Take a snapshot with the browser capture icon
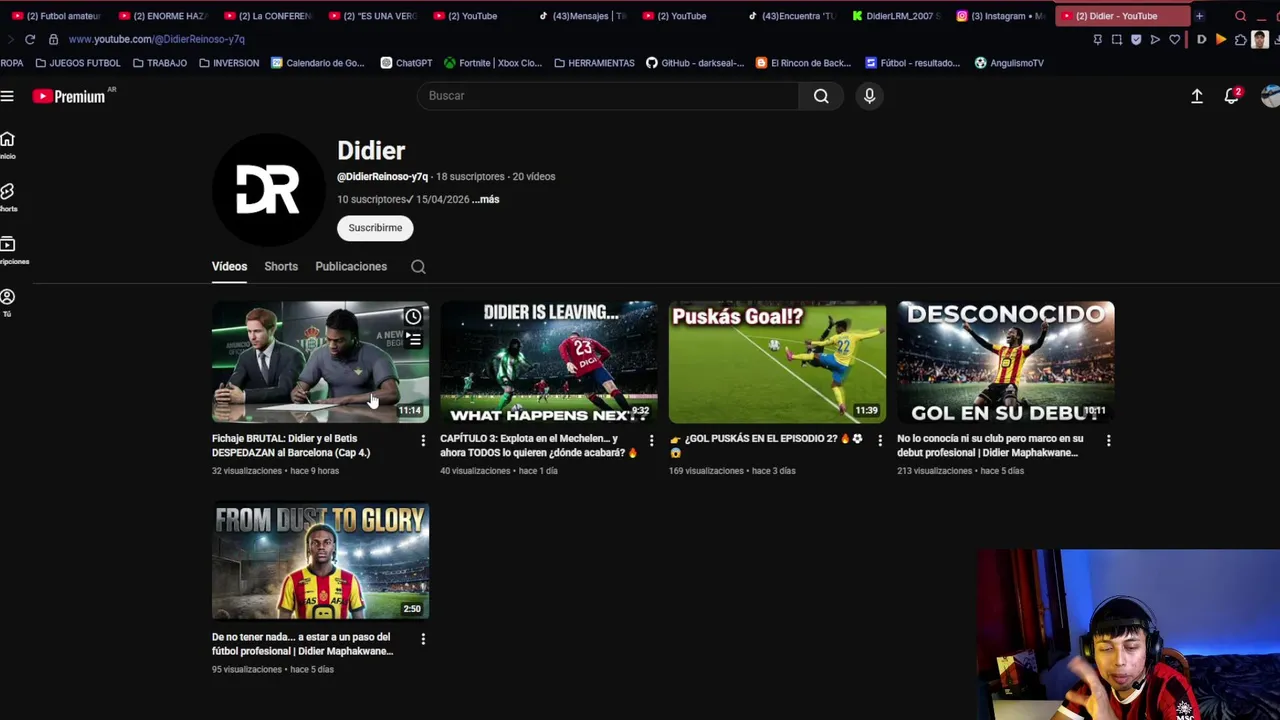Image resolution: width=1280 pixels, height=720 pixels. pos(1116,40)
